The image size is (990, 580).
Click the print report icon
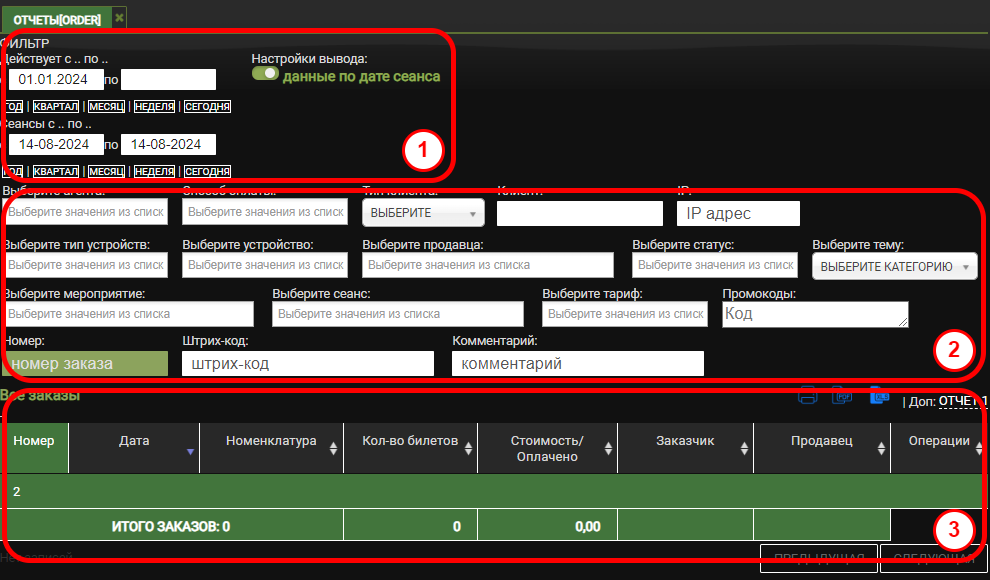(808, 396)
